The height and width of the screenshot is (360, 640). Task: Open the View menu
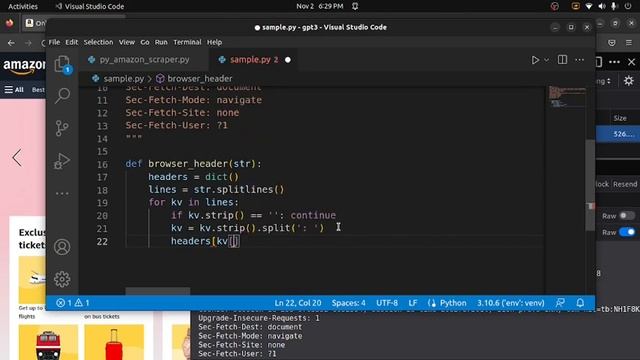[127, 42]
